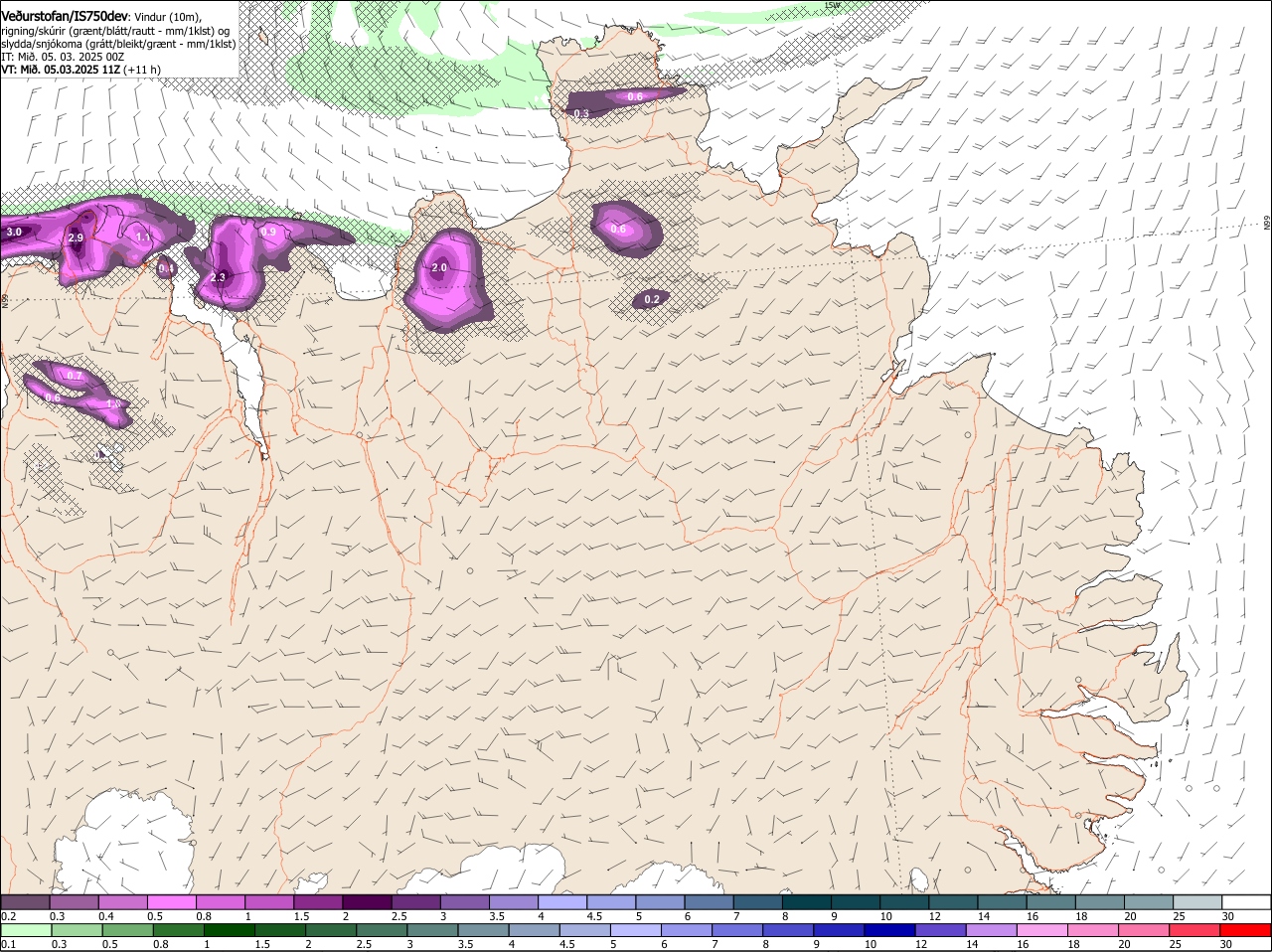Select the light purple lower swatch between 14 and 16
This screenshot has height=952, width=1272.
coord(993,930)
